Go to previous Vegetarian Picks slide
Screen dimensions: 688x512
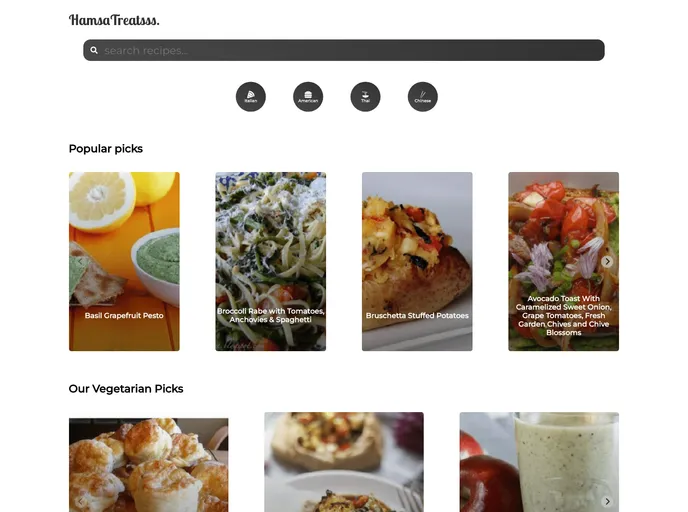click(80, 501)
